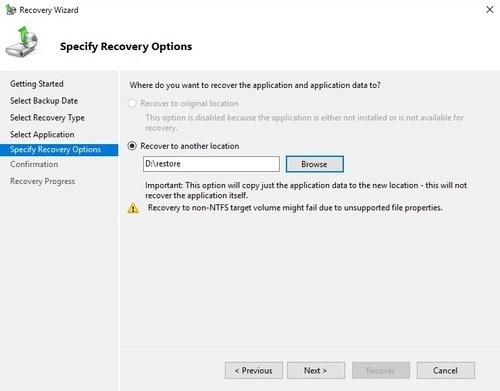Open the Select Recovery Type step

47,118
